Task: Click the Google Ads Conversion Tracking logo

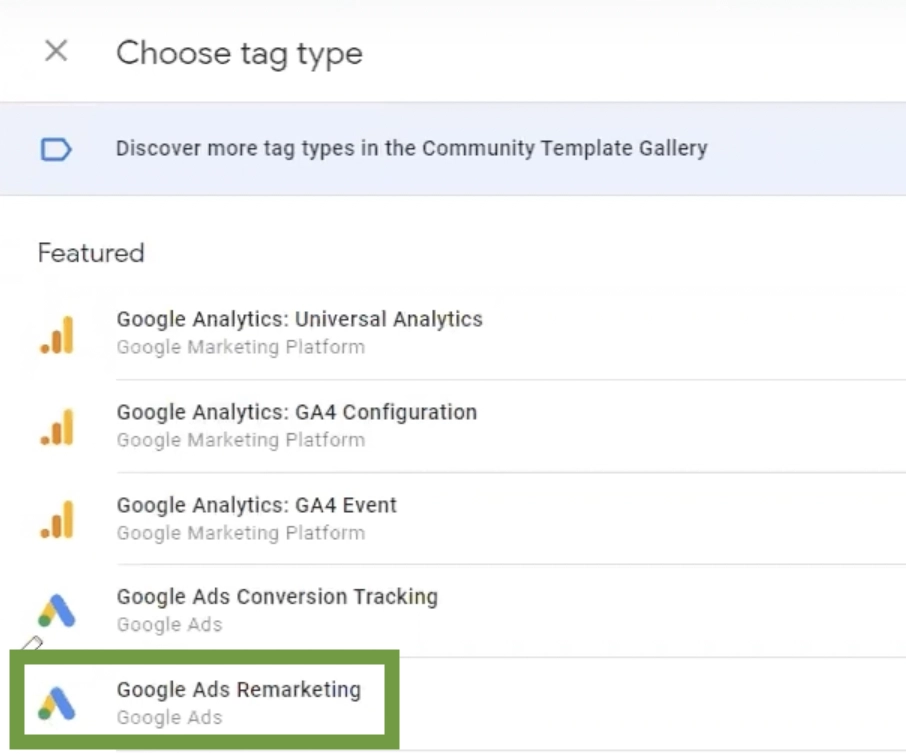Action: click(57, 611)
